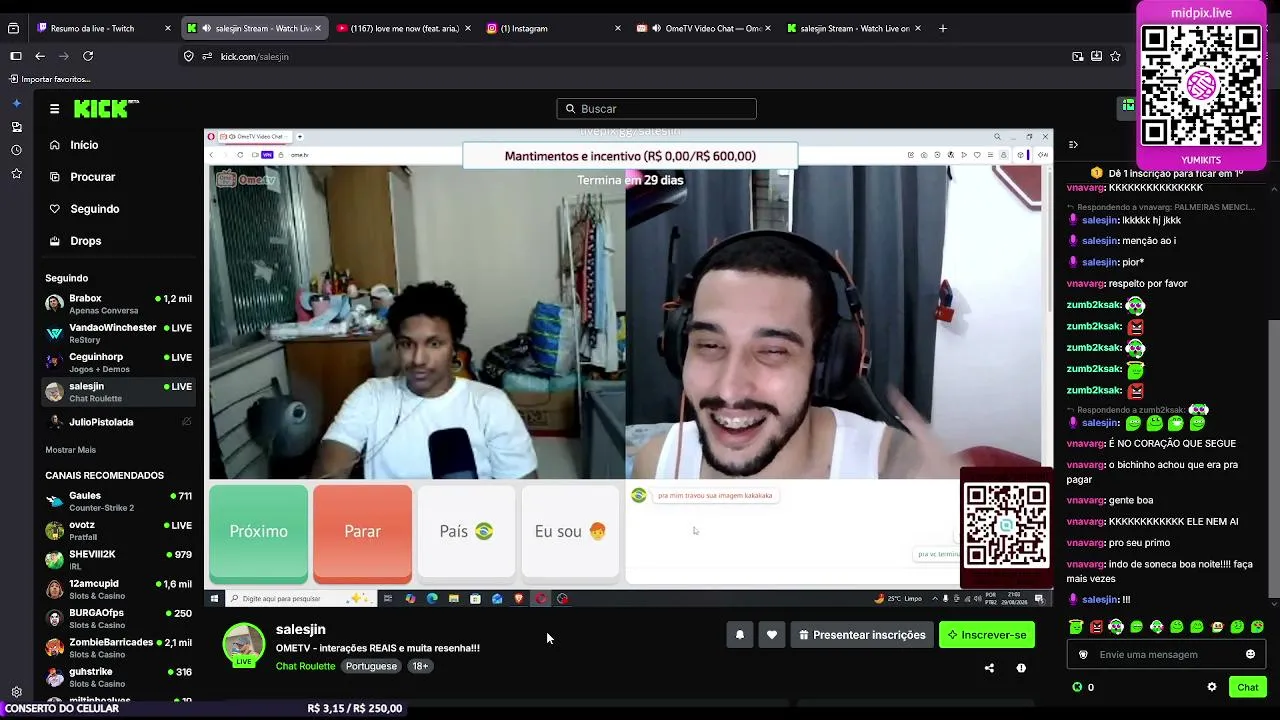Open País selector in OmeTV
The height and width of the screenshot is (720, 1280).
[466, 532]
